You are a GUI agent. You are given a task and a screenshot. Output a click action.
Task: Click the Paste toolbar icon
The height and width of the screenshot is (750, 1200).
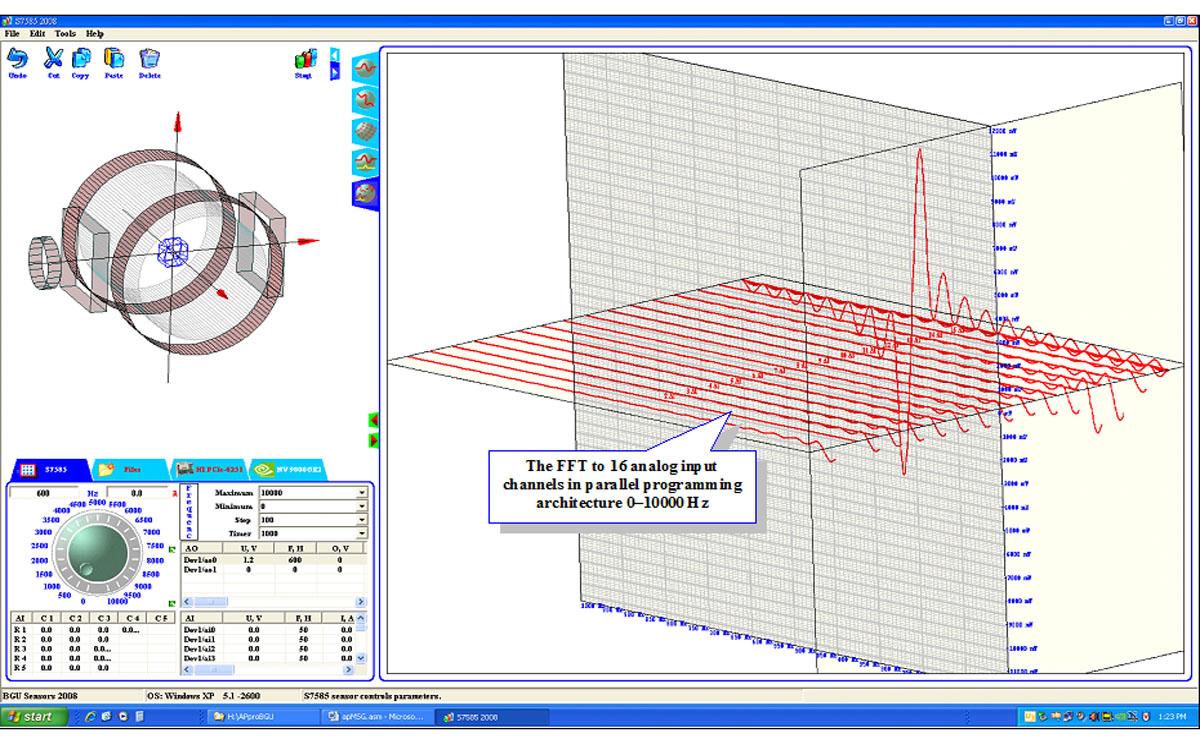tap(114, 59)
